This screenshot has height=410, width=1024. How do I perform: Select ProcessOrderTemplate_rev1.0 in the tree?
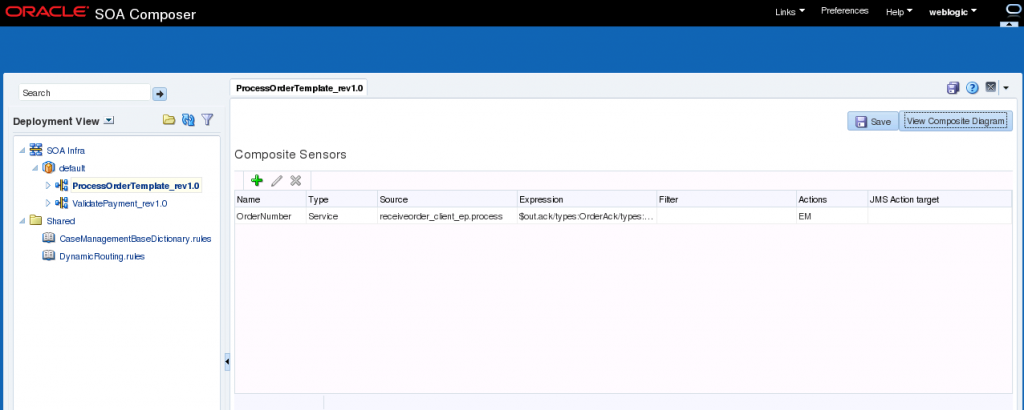point(135,186)
